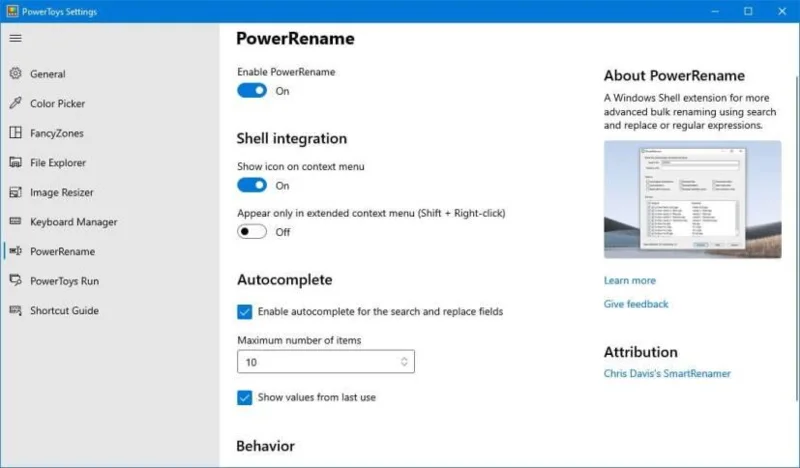This screenshot has height=468, width=800.
Task: Click the vertical scrollbar on right edge
Action: click(797, 237)
